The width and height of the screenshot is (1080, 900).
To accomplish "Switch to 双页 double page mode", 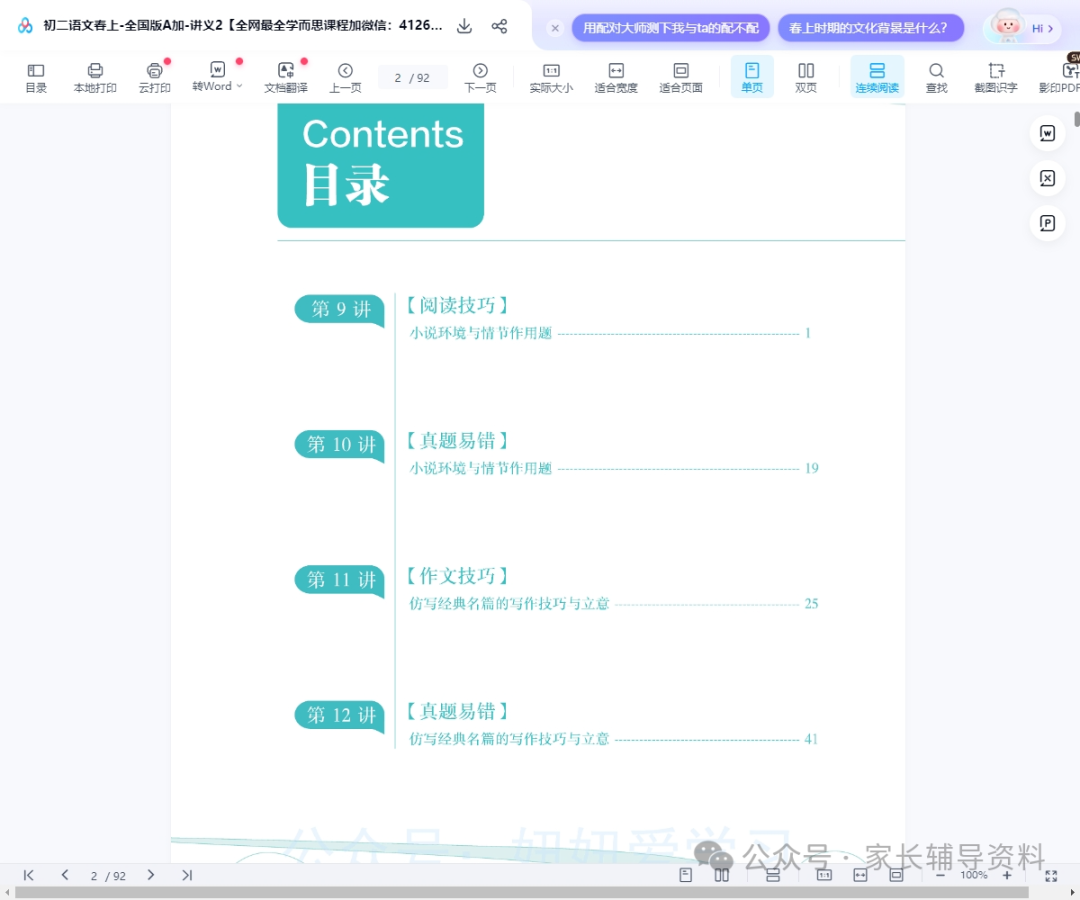I will point(806,78).
